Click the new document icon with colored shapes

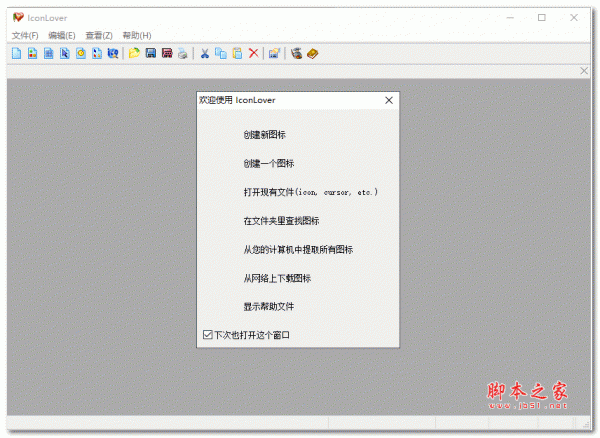click(97, 54)
